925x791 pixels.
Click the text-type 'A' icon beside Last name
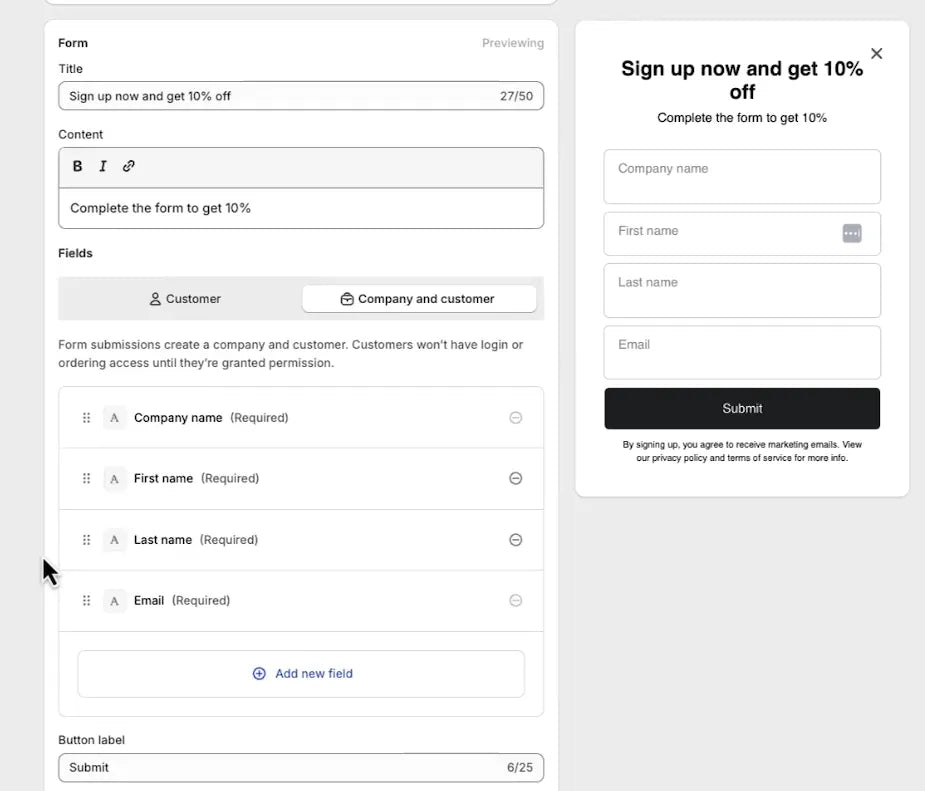click(x=113, y=539)
